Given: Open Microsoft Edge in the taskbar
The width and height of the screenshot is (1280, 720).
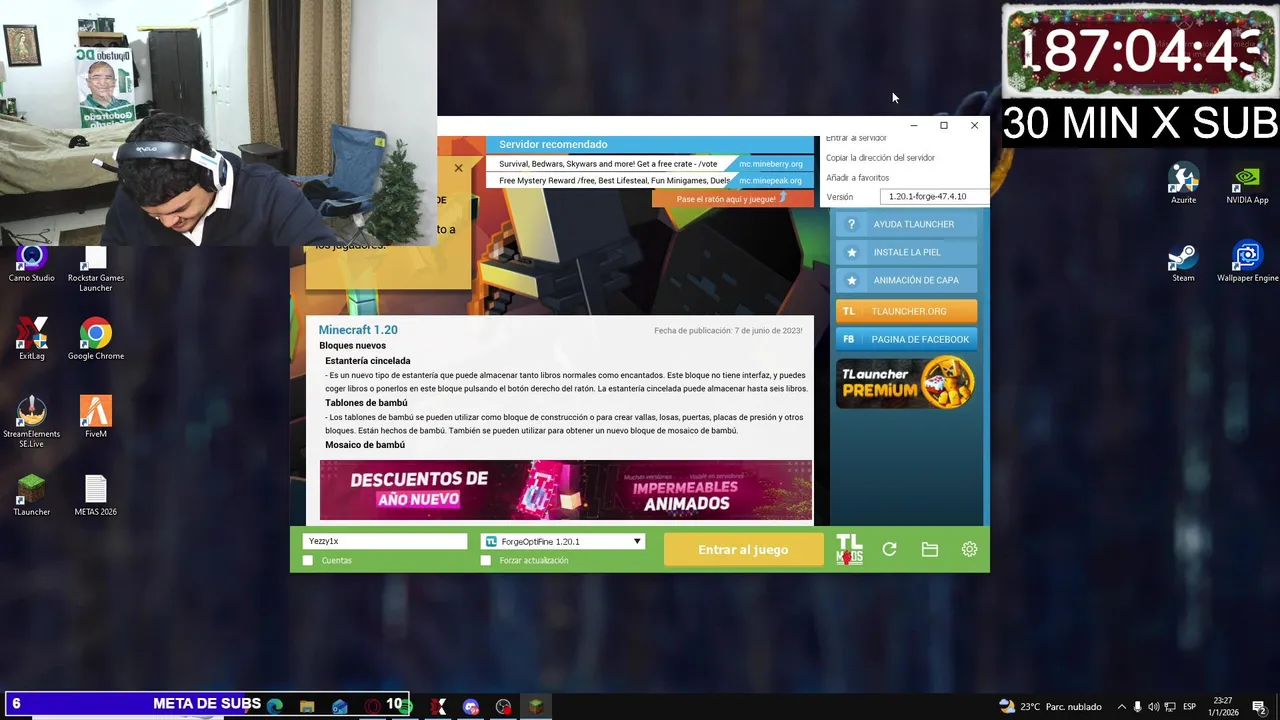Looking at the screenshot, I should 275,706.
